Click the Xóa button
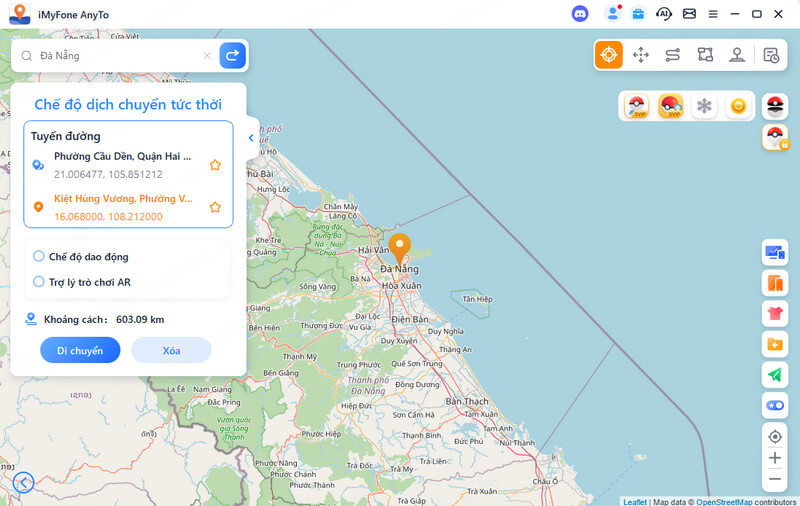800x506 pixels. (172, 350)
